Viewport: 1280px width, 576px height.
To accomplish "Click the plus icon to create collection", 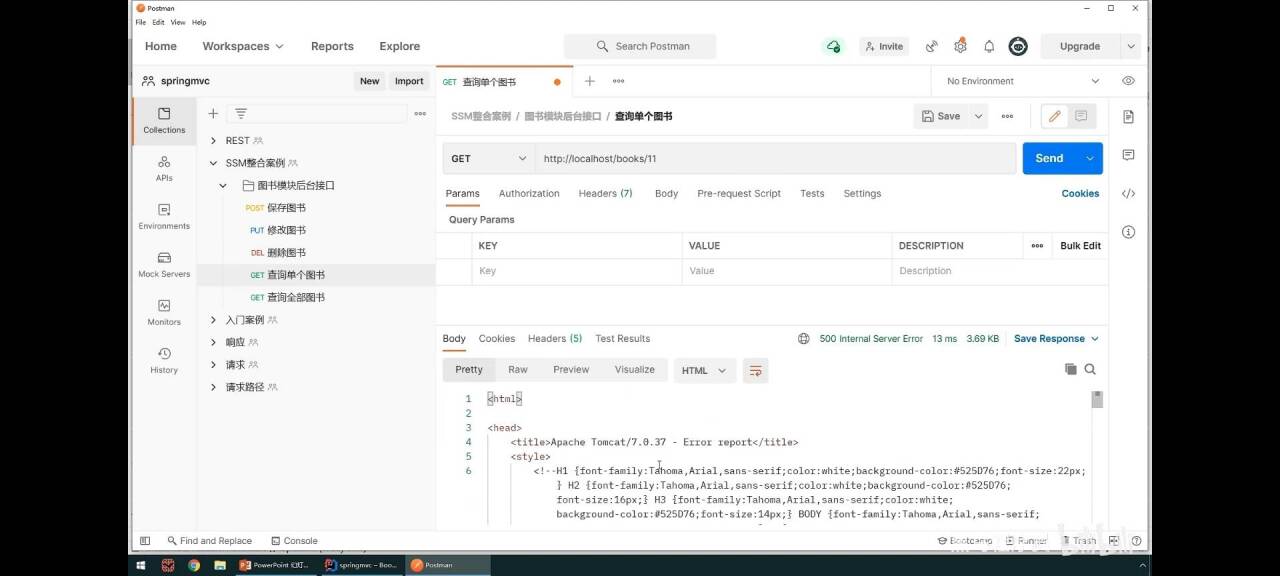I will (213, 114).
